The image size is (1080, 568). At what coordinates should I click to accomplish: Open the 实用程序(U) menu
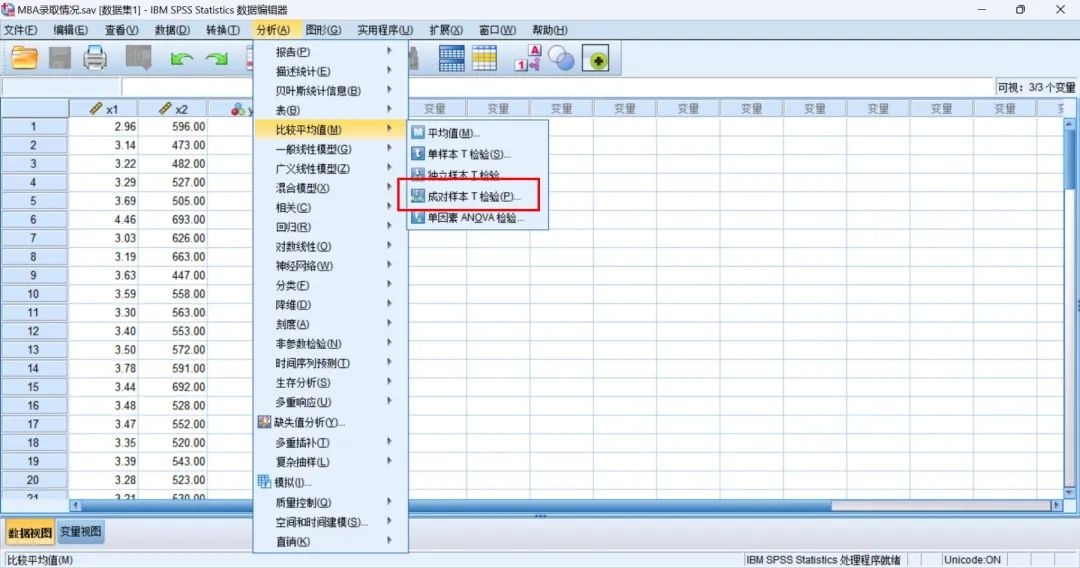pyautogui.click(x=385, y=30)
